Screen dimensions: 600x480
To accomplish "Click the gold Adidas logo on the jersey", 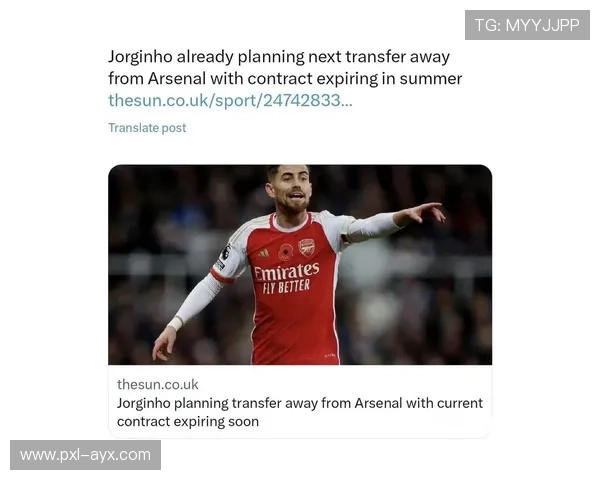I will point(263,253).
